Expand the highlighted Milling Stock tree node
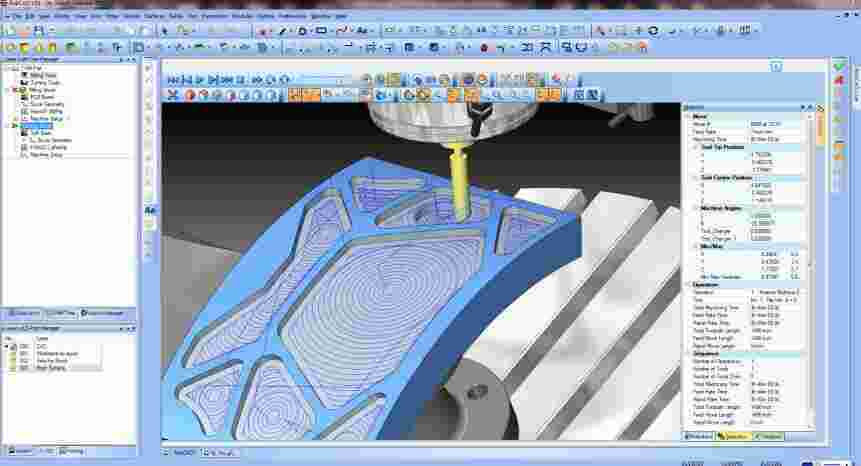The image size is (861, 466). tap(7, 126)
